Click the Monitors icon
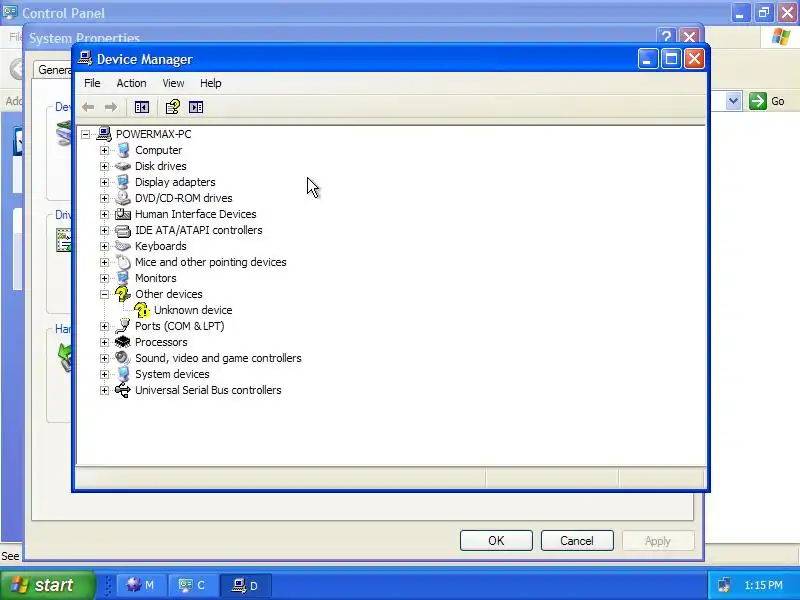 [x=123, y=278]
